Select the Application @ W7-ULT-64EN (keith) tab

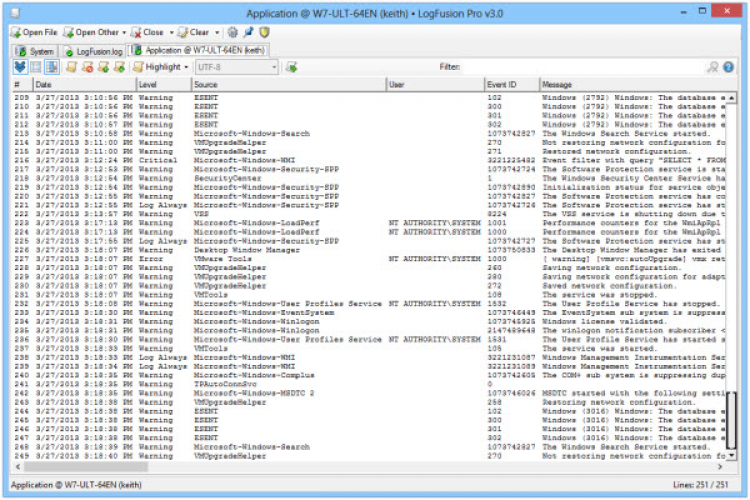point(199,50)
